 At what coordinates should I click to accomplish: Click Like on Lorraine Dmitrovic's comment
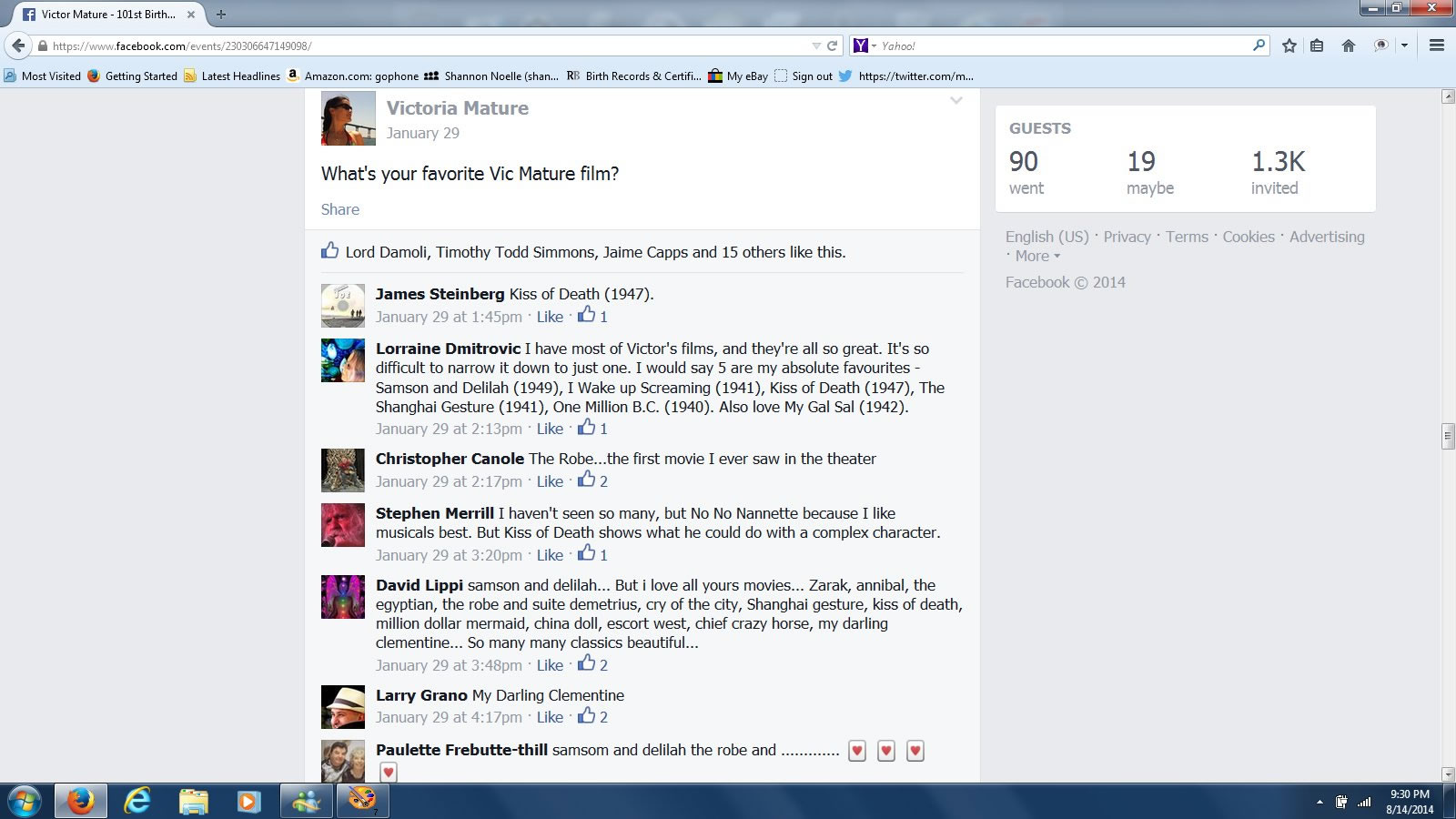tap(550, 429)
